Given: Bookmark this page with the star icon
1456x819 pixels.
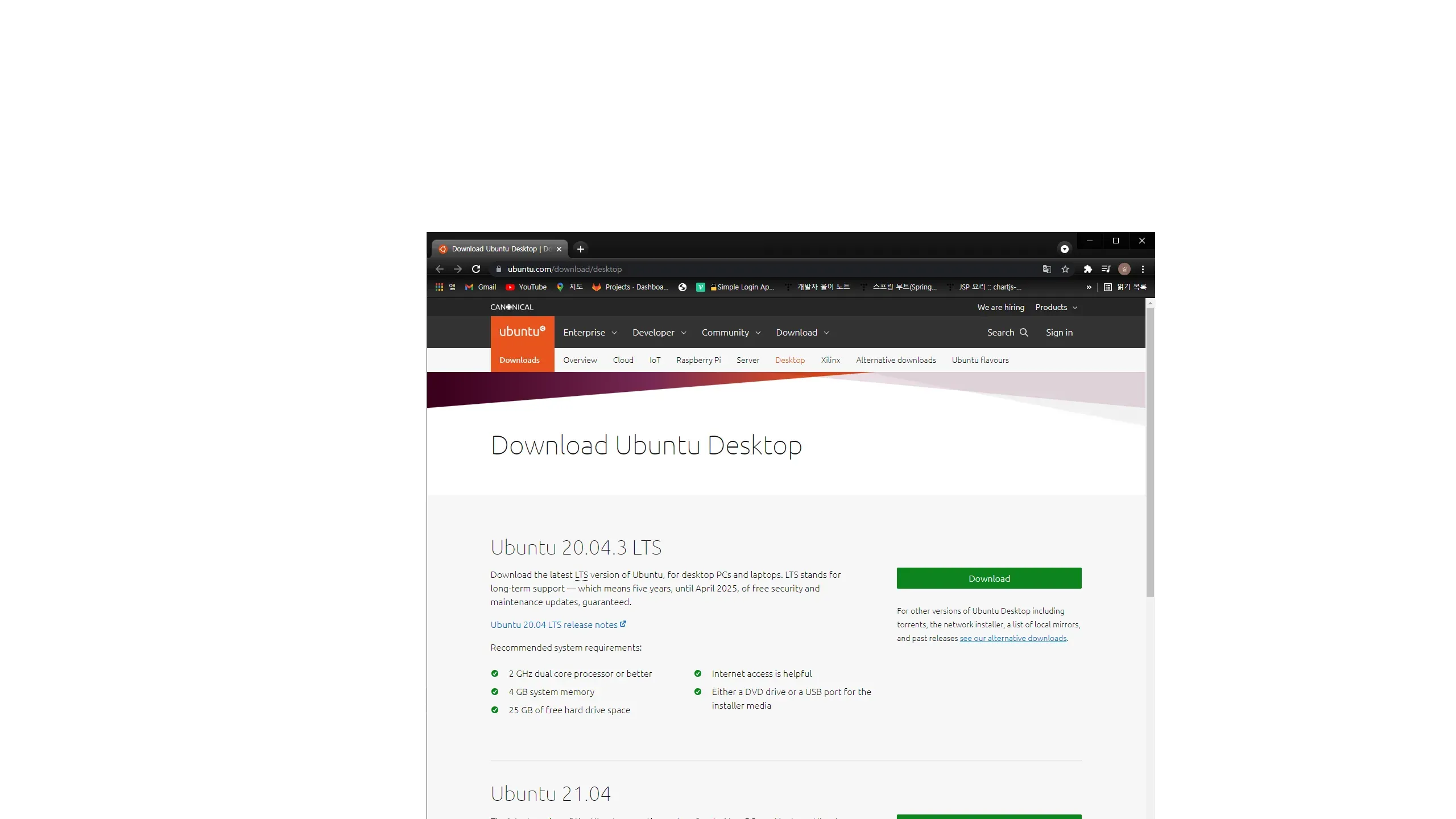Looking at the screenshot, I should coord(1065,269).
